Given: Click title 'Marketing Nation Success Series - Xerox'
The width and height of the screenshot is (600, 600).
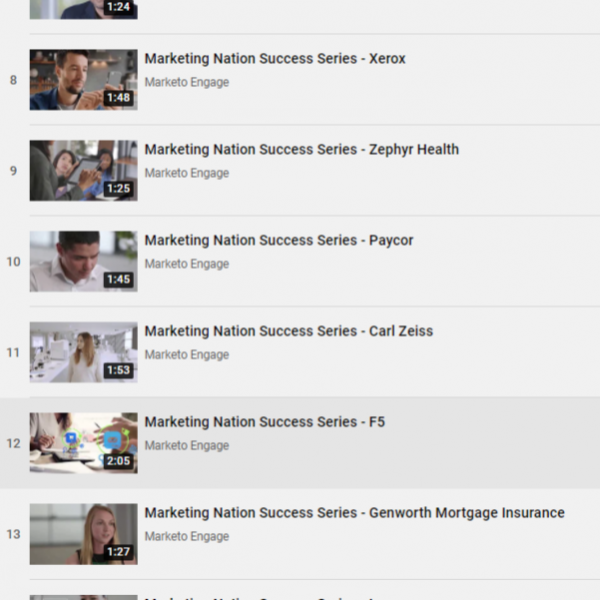Looking at the screenshot, I should point(275,59).
